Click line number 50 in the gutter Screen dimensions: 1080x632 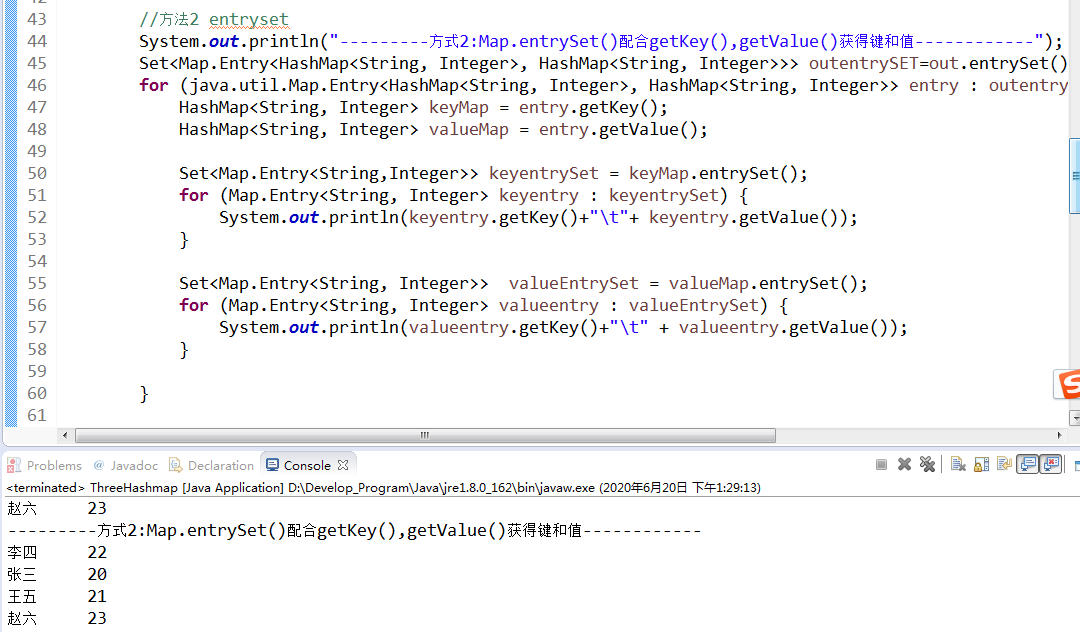coord(37,173)
